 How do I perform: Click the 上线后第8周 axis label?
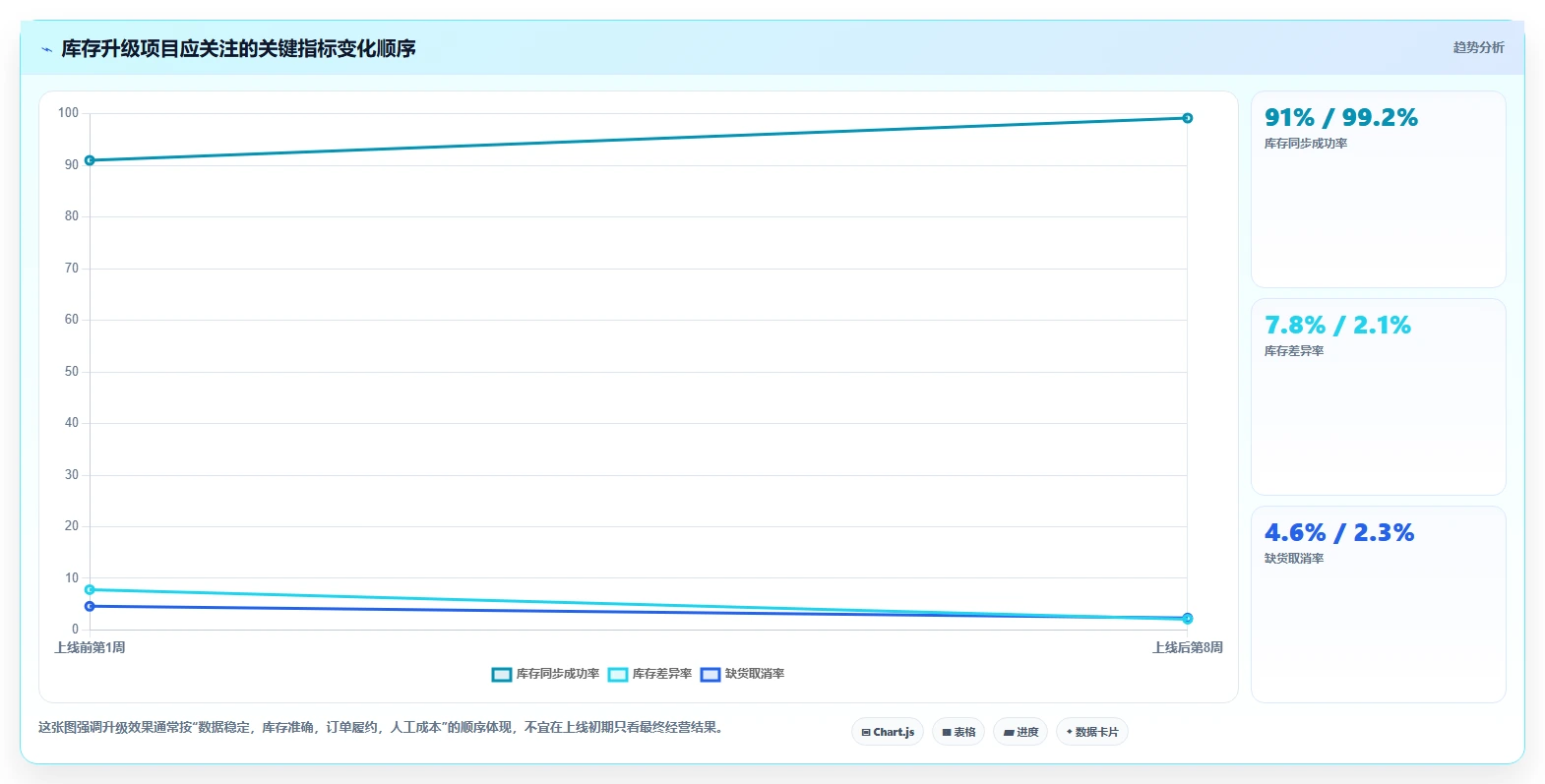point(1188,647)
